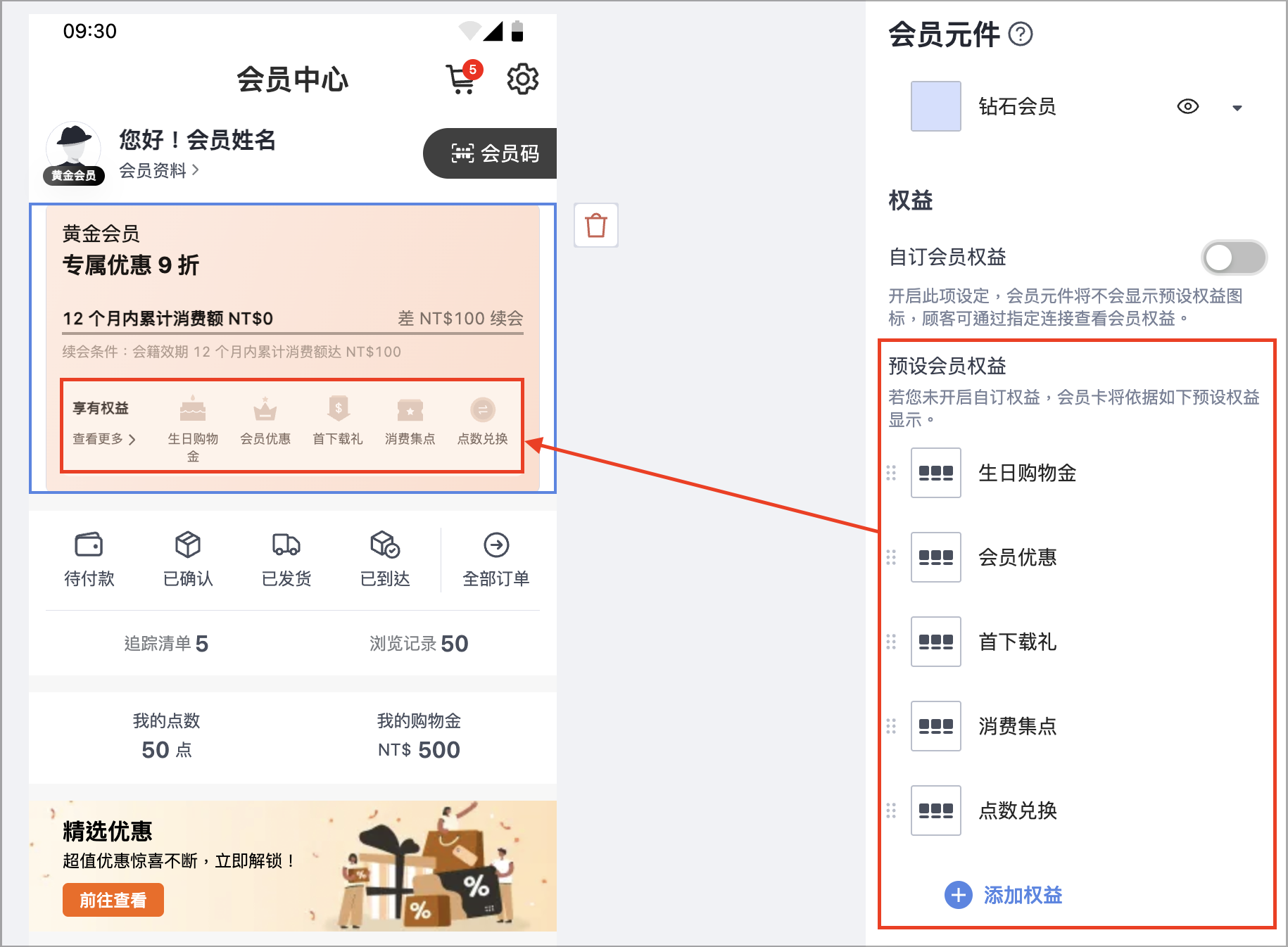Open 会员资料 link
1288x947 pixels.
click(159, 170)
